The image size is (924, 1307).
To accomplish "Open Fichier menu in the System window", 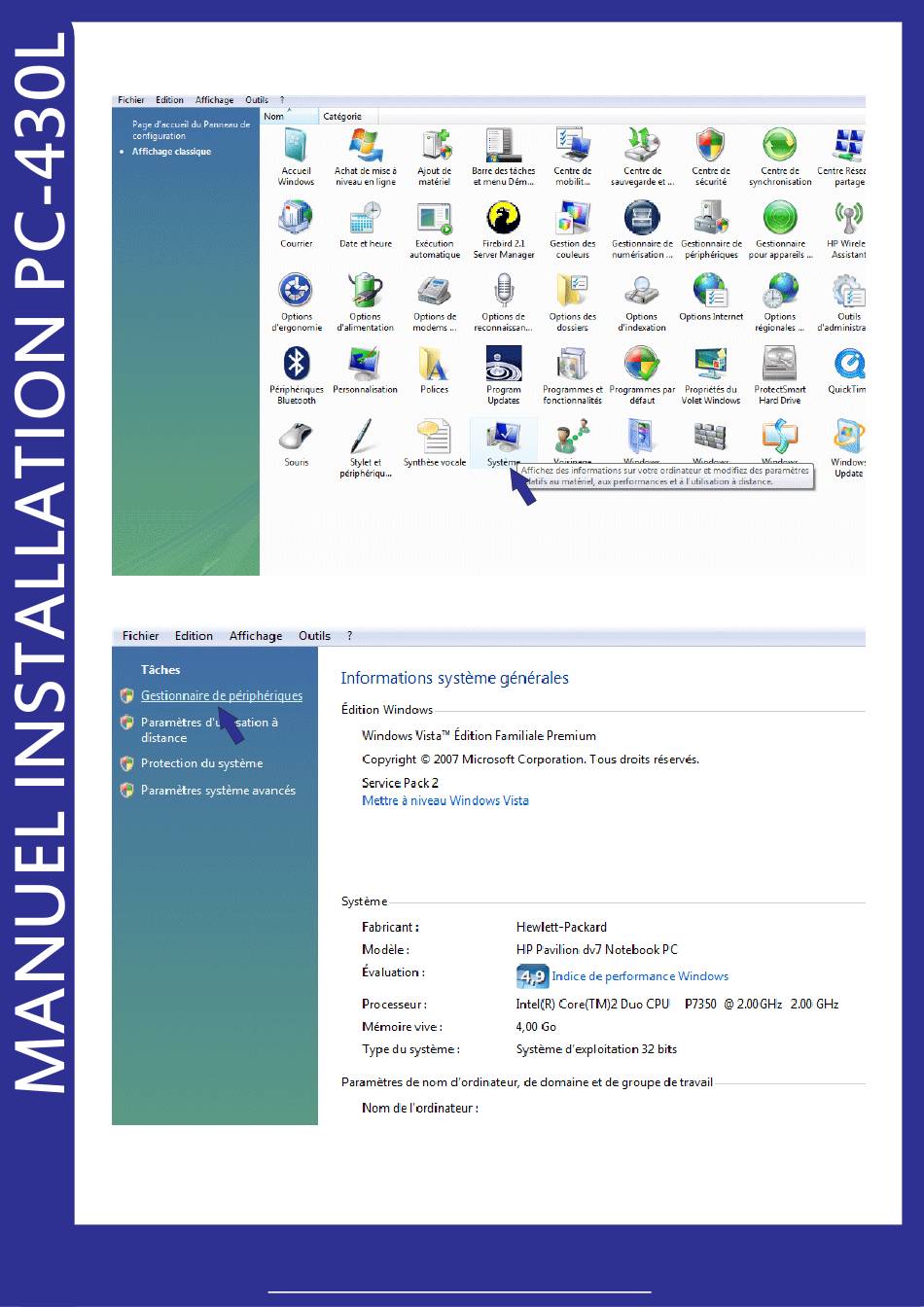I will point(141,636).
